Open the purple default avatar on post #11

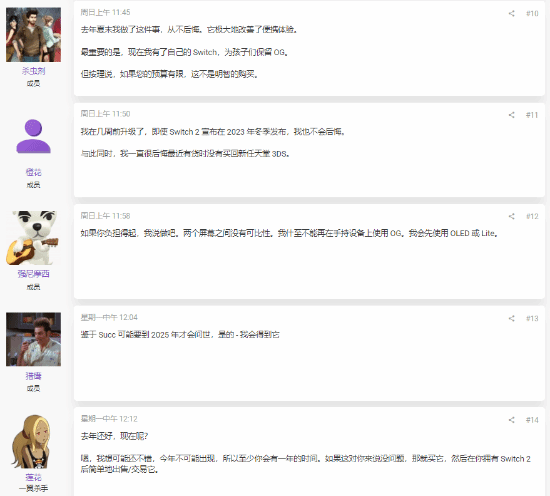tap(33, 136)
